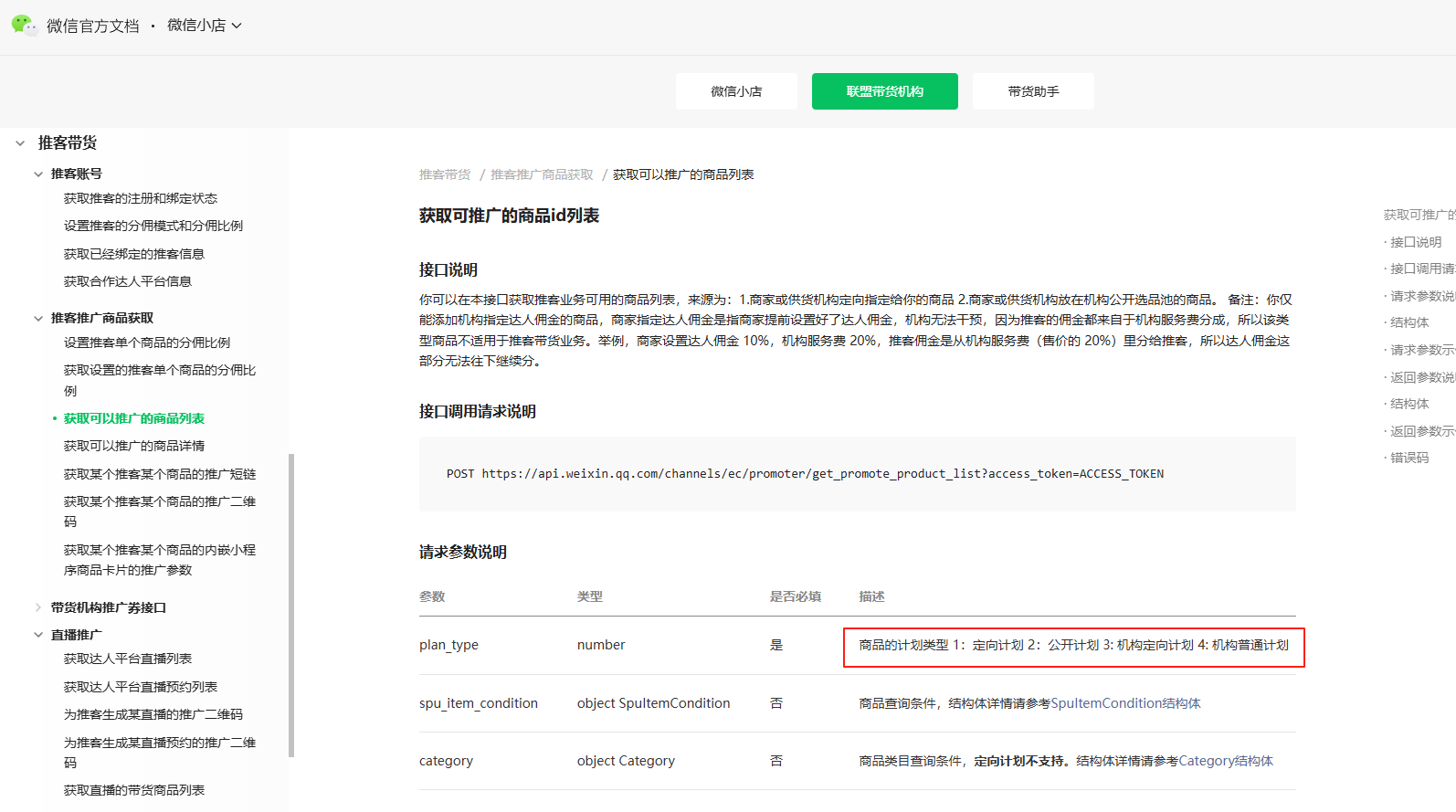
Task: Open 获取已经绑定的推客信息 page
Action: tap(134, 254)
